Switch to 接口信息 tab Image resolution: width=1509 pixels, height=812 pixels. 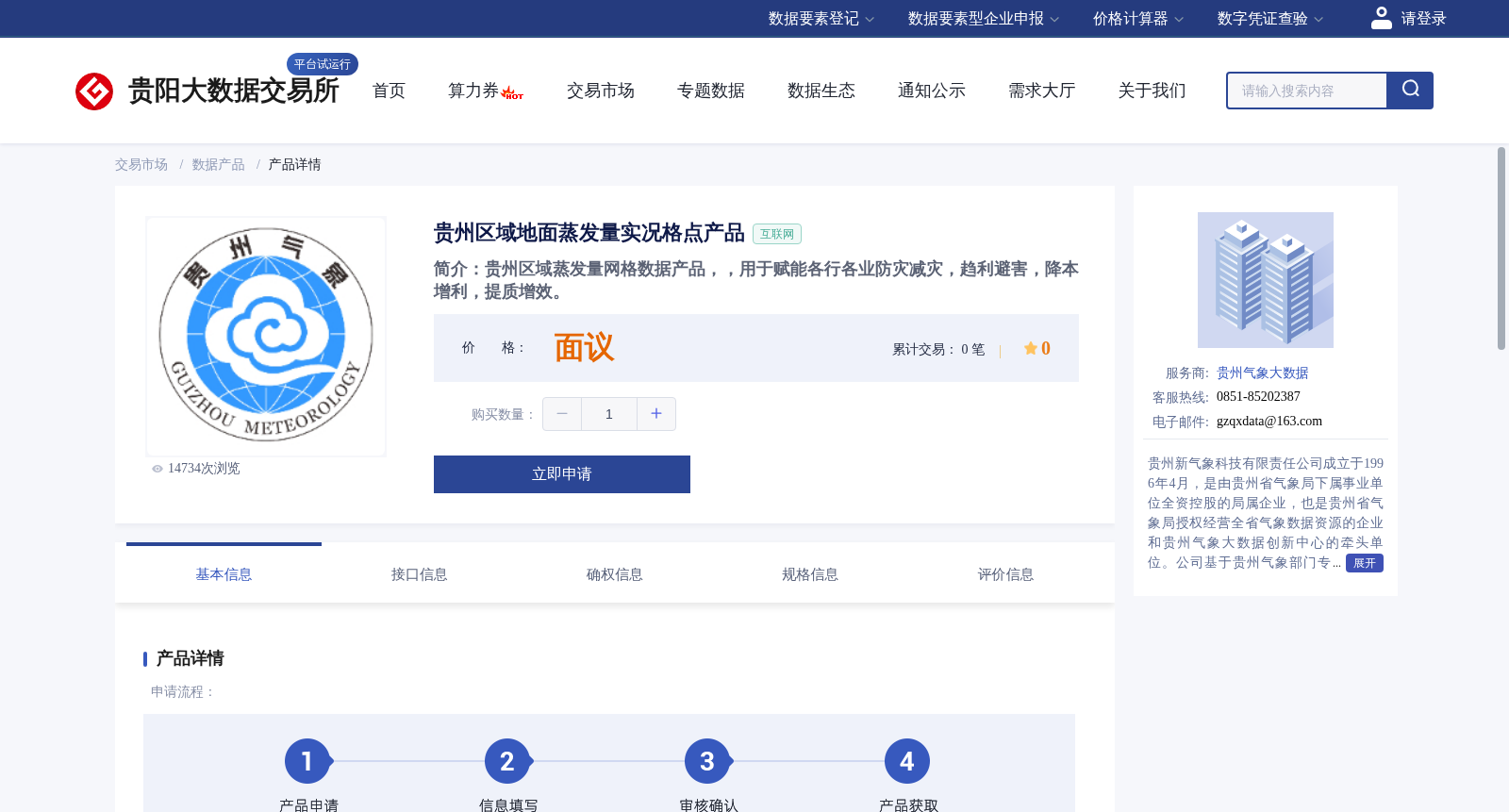[420, 574]
